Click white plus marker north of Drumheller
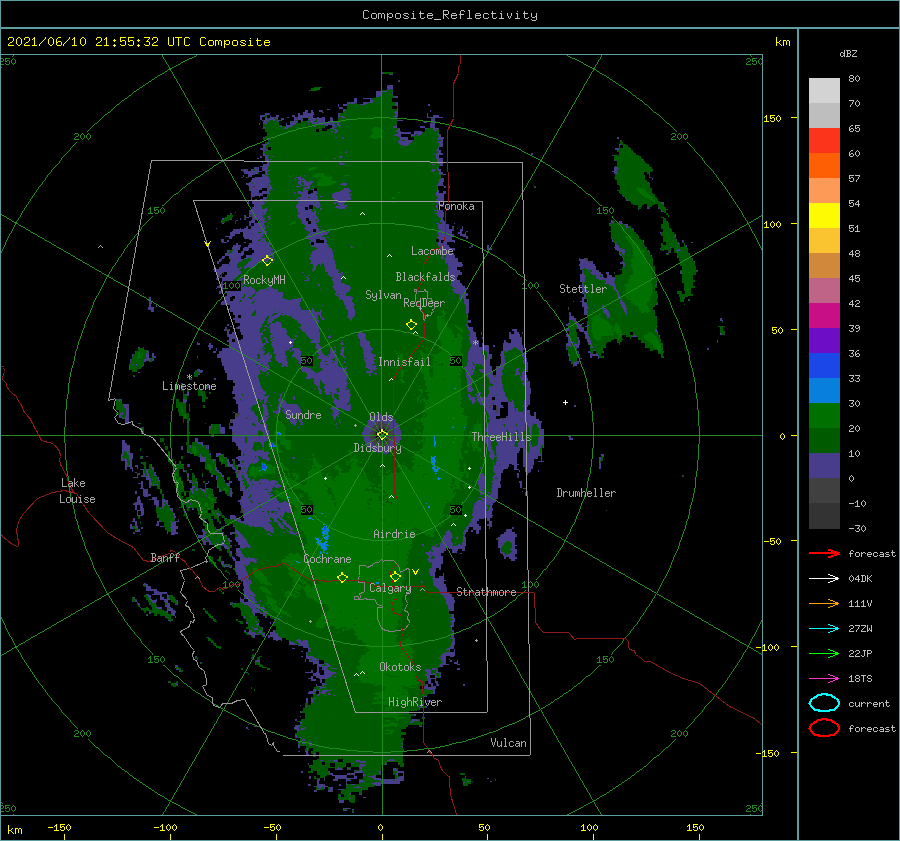Image resolution: width=900 pixels, height=841 pixels. [565, 402]
